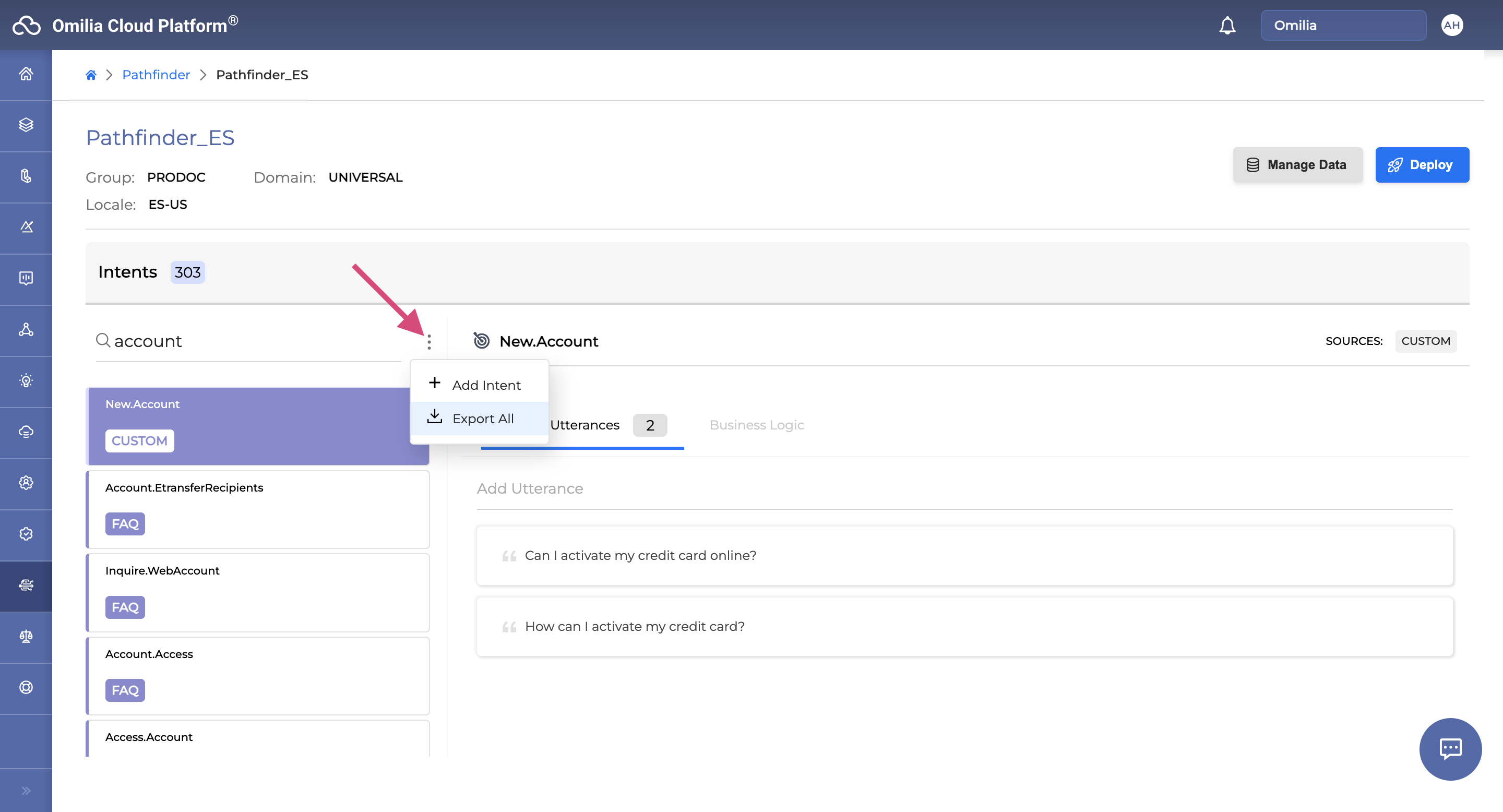Screen dimensions: 1503x812
Task: Open the three-dot intents options menu
Action: [429, 342]
